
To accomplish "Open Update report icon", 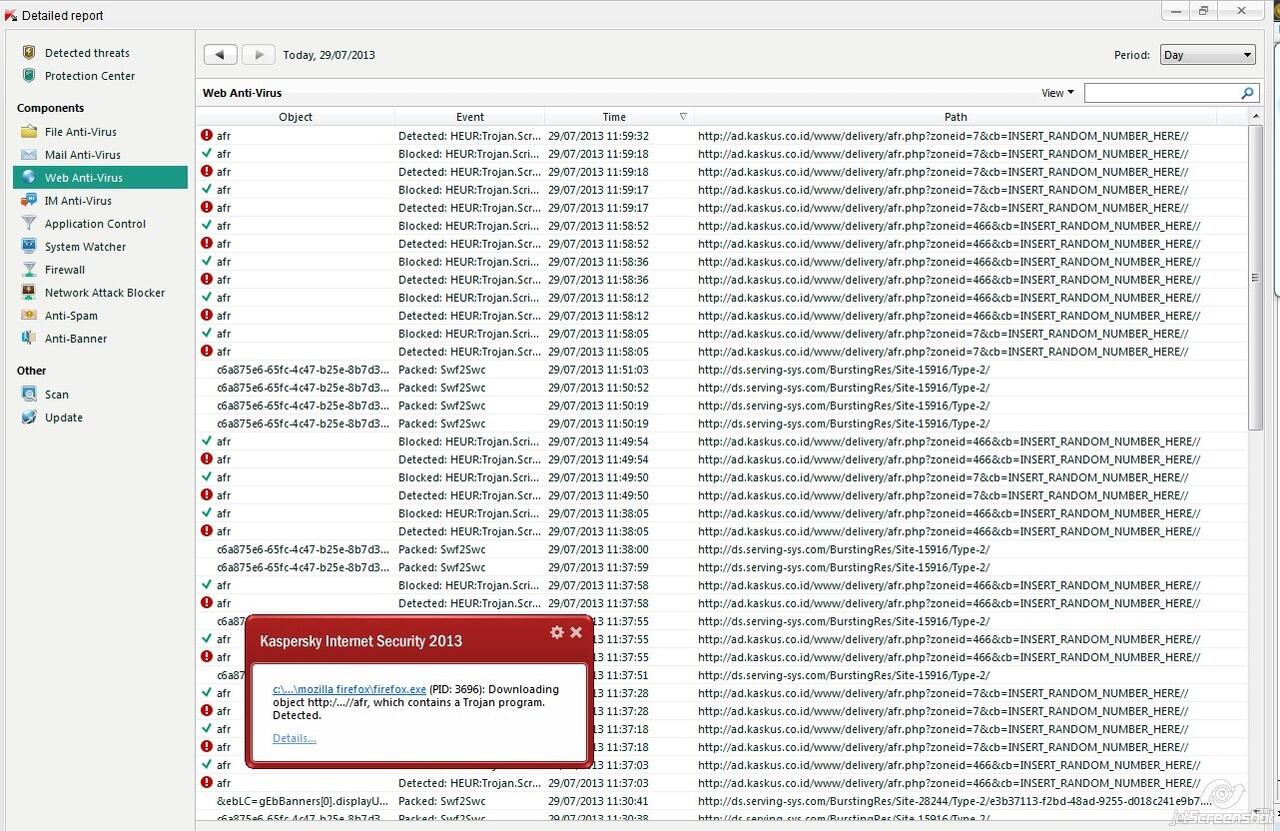I will [29, 418].
